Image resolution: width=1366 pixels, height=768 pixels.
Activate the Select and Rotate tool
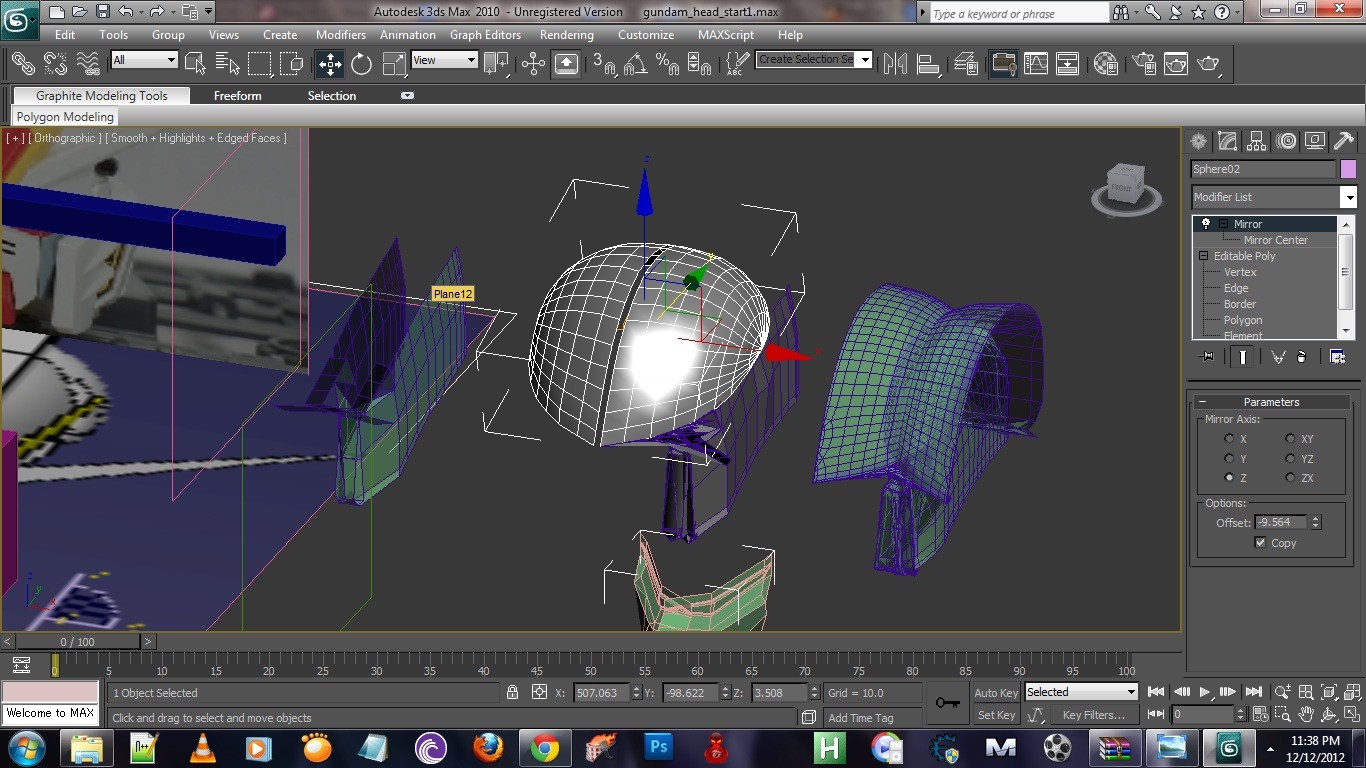tap(361, 64)
